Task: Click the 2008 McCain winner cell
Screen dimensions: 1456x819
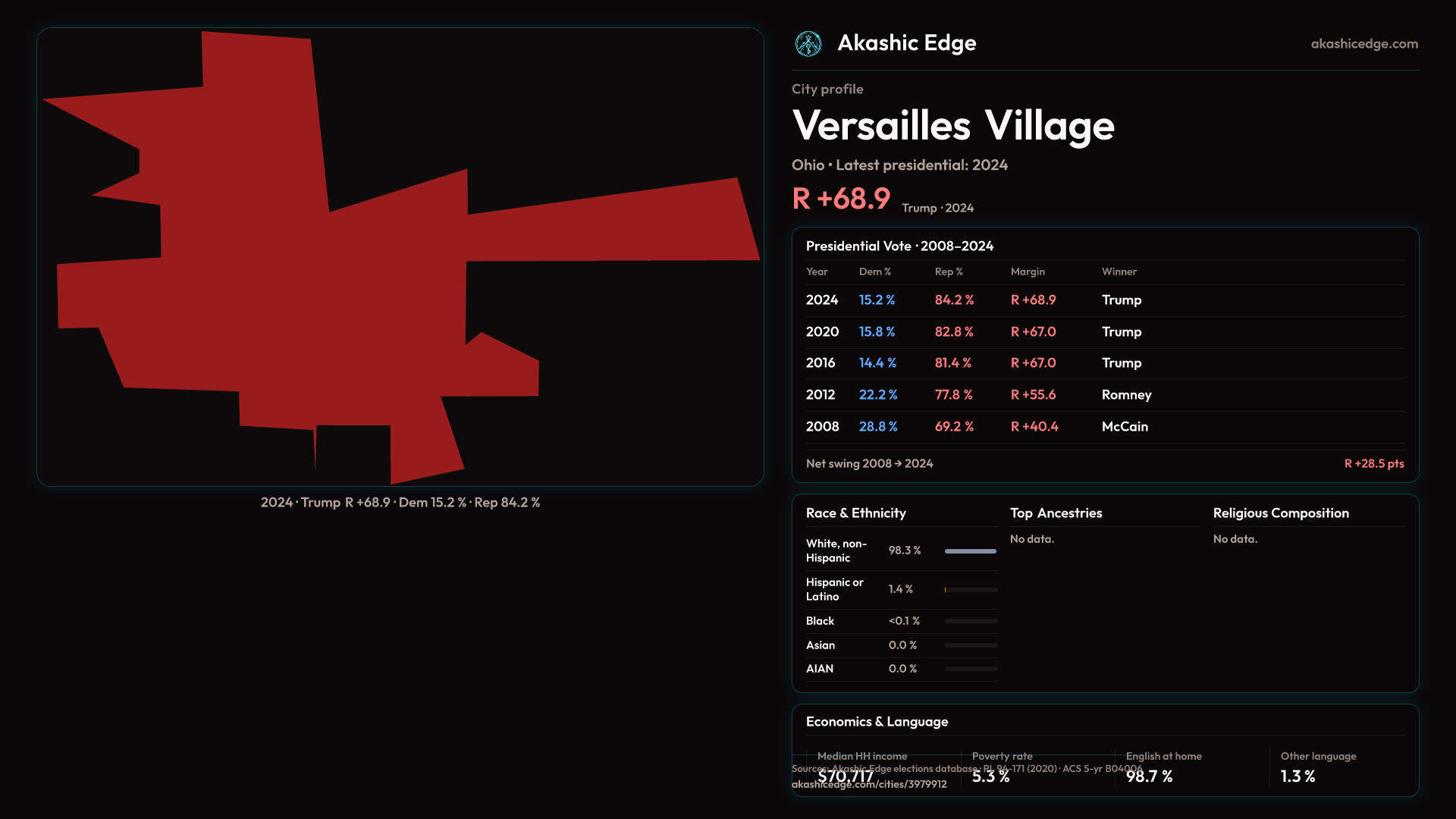Action: 1125,427
